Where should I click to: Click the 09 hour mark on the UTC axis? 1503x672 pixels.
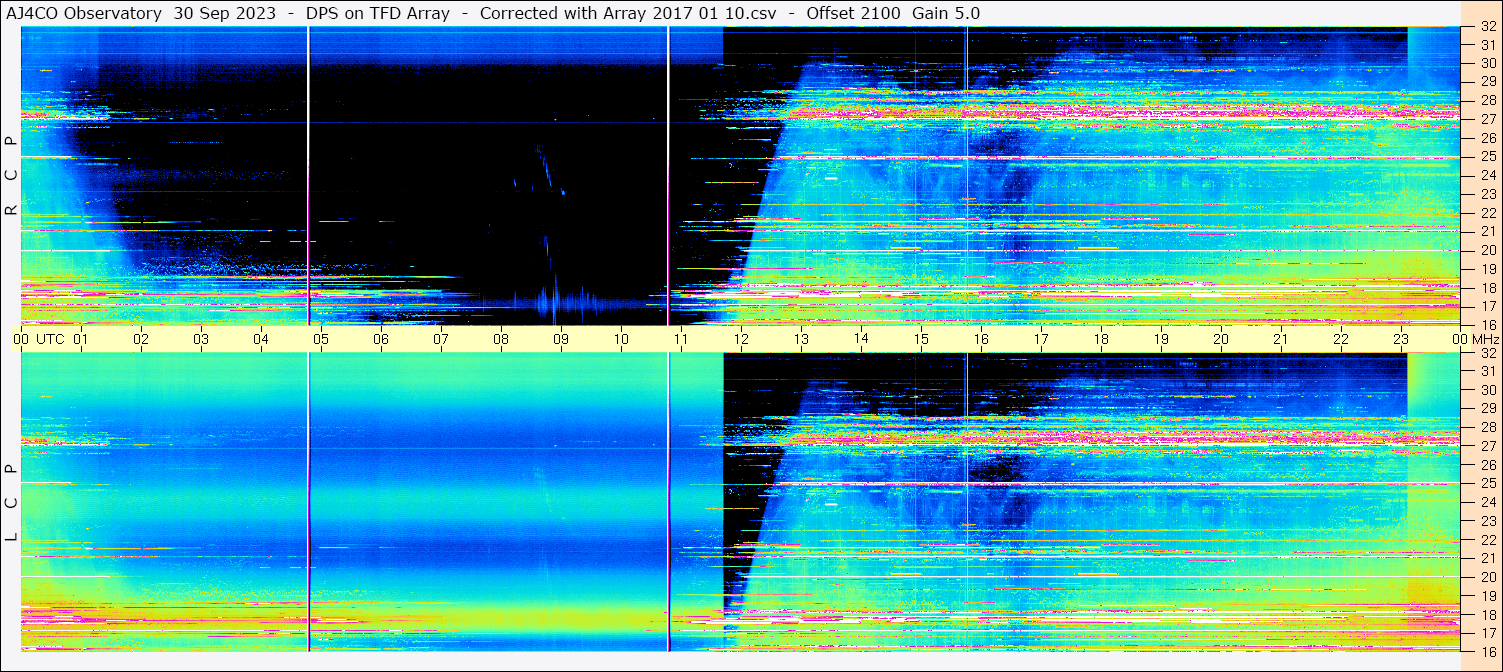tap(561, 339)
